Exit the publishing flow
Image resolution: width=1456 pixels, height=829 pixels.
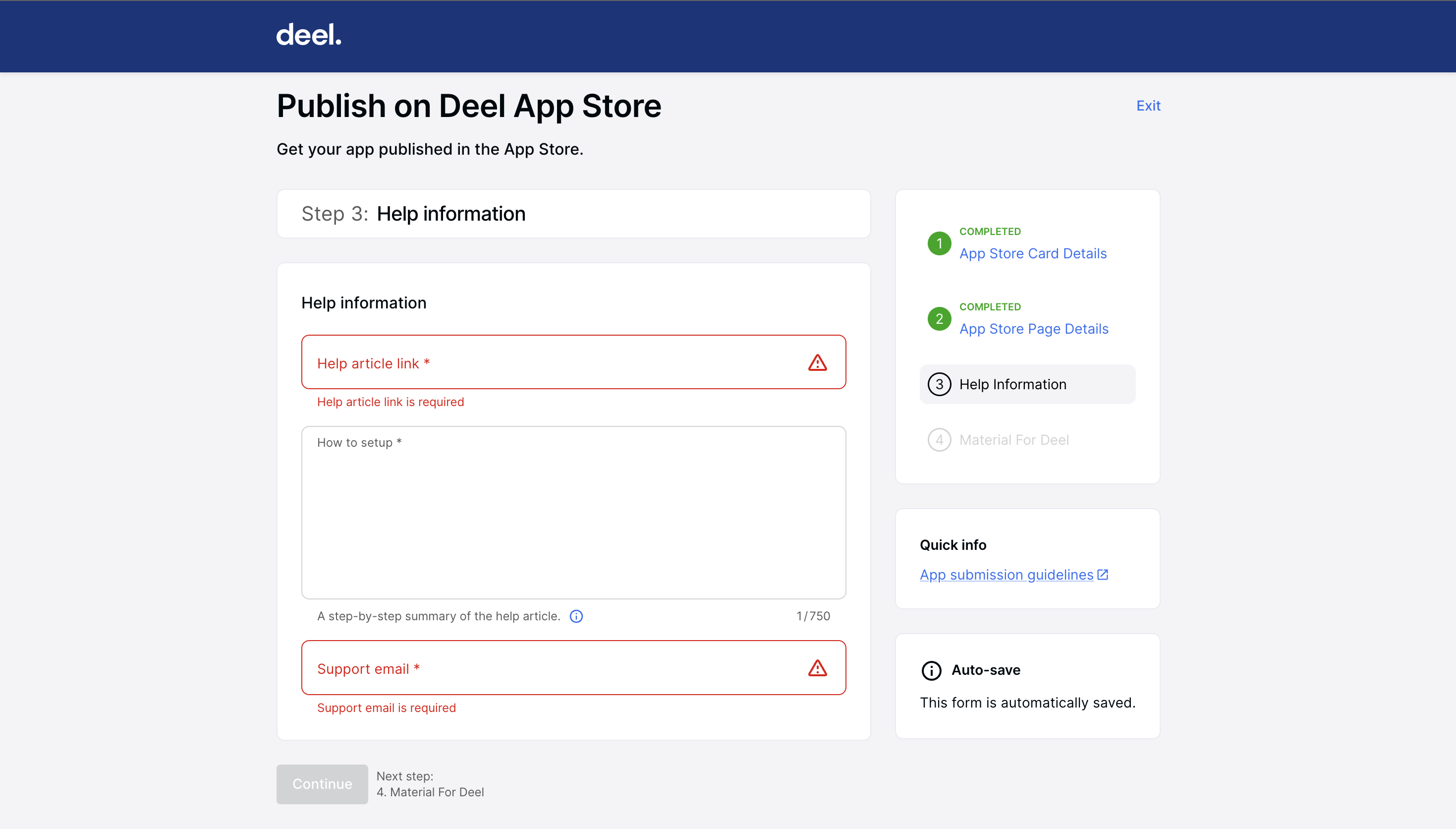1148,106
